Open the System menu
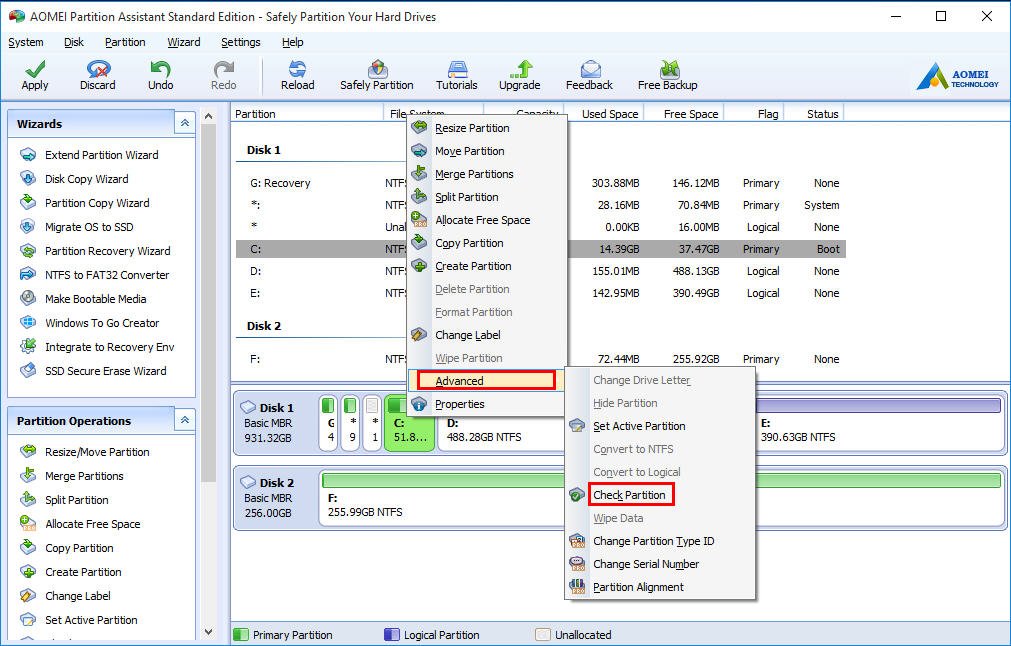 (x=26, y=42)
